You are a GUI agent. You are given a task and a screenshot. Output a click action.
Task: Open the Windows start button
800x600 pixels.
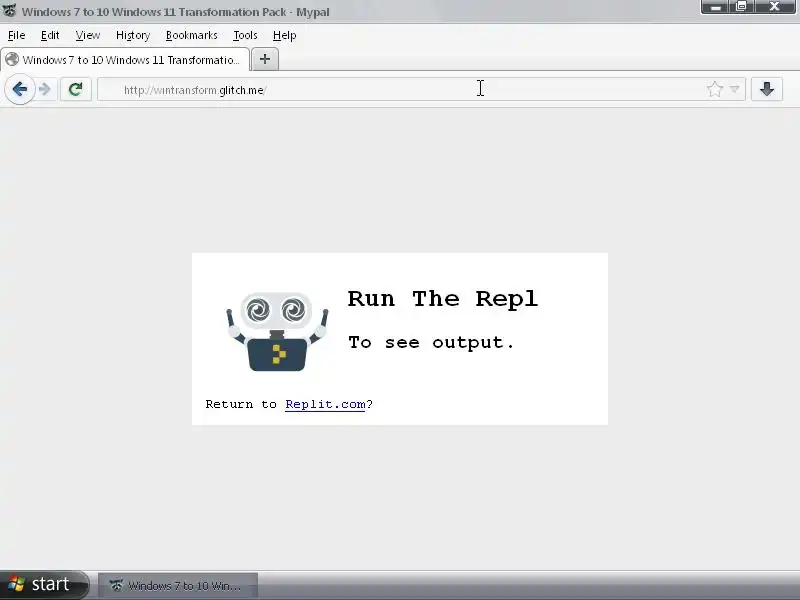44,584
